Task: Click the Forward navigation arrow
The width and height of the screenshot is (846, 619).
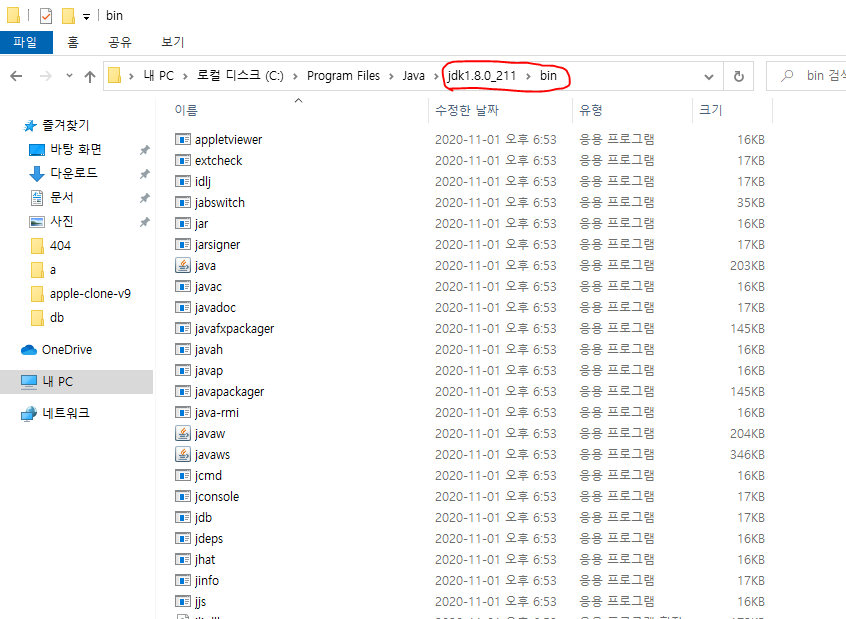Action: tap(46, 76)
